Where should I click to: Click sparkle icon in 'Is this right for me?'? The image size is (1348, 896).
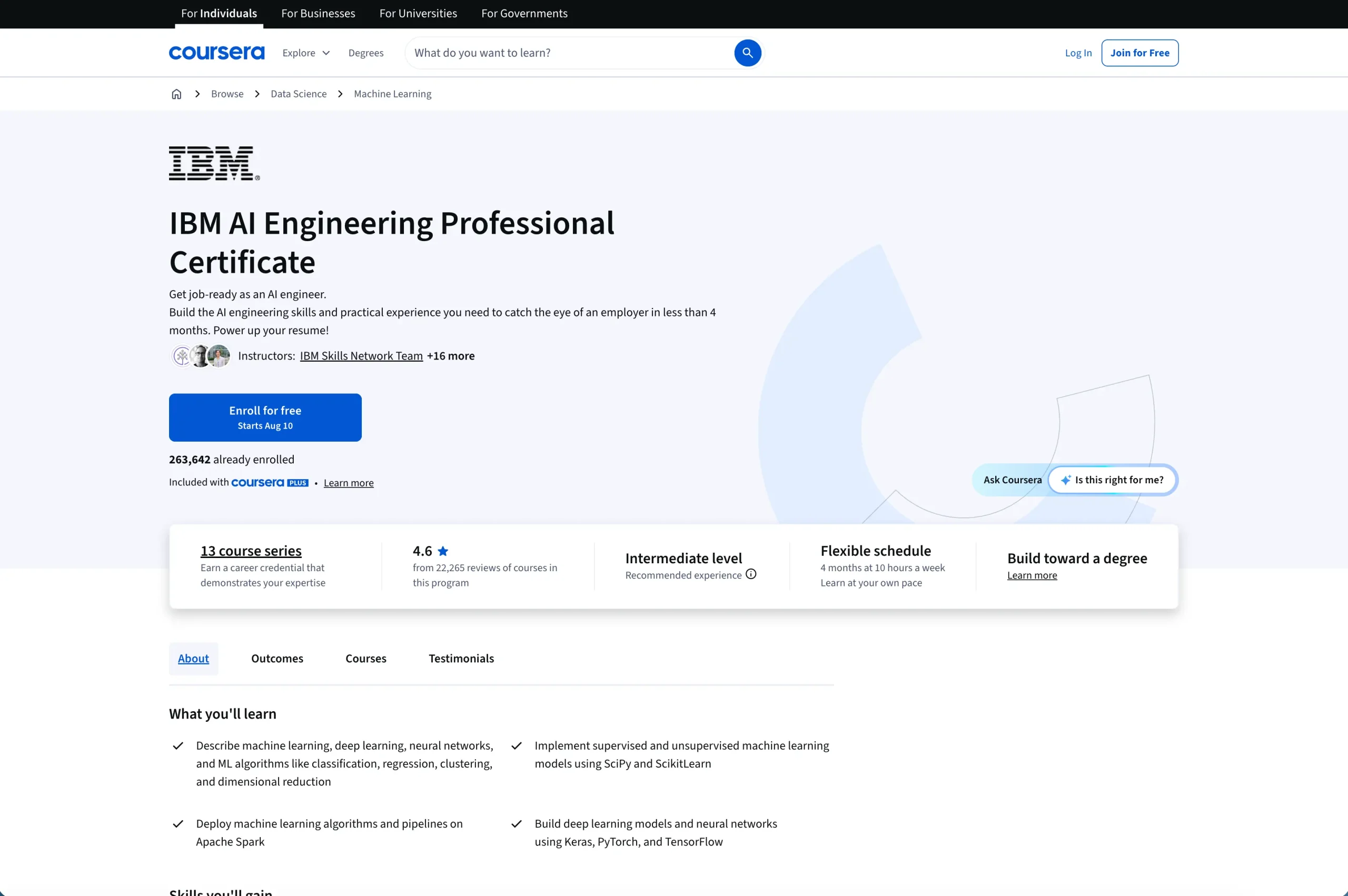pos(1066,480)
